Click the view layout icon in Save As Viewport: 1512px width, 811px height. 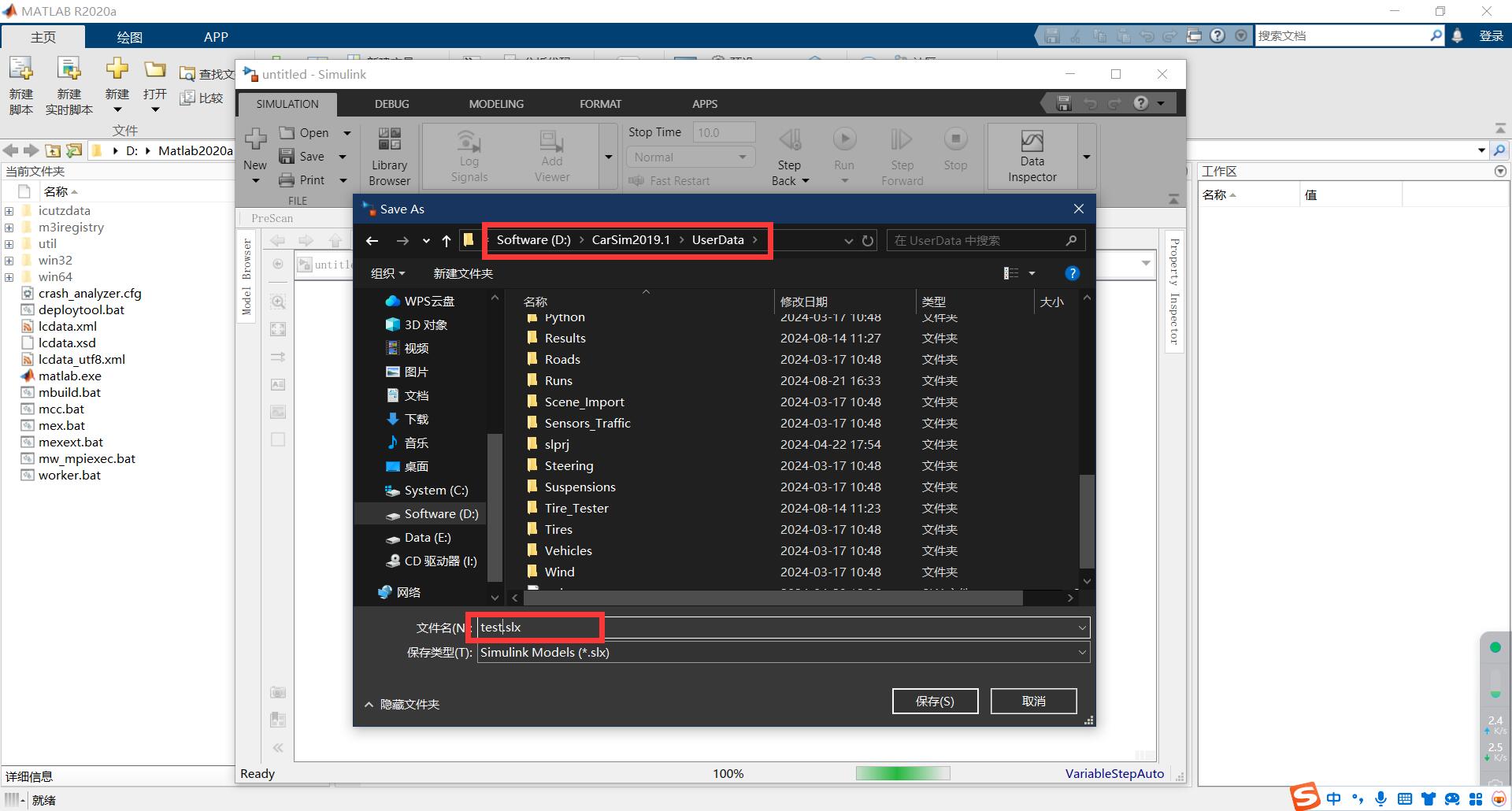[1011, 273]
